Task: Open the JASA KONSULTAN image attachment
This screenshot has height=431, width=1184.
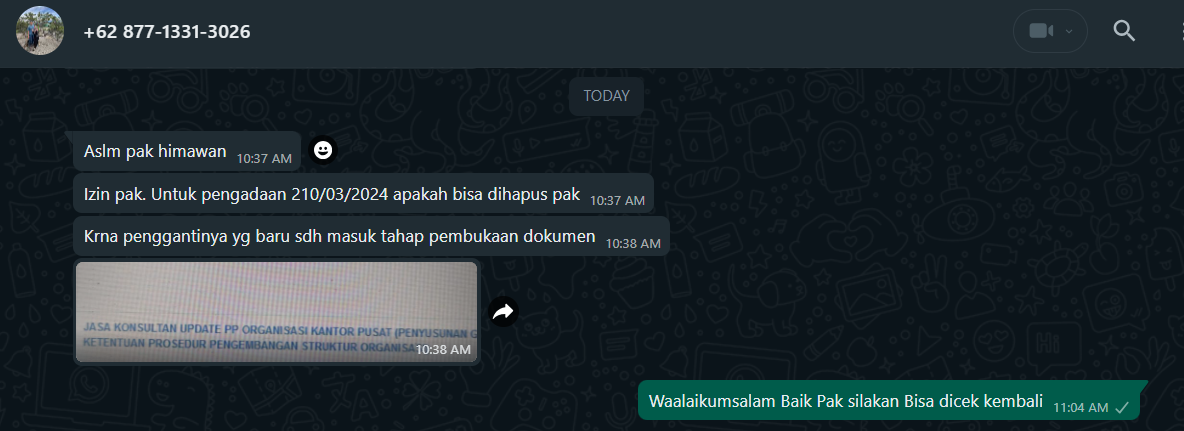Action: [x=276, y=312]
